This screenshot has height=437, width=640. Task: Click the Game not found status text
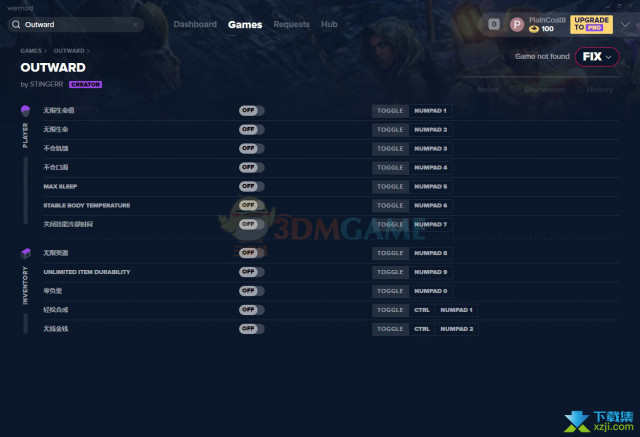542,56
